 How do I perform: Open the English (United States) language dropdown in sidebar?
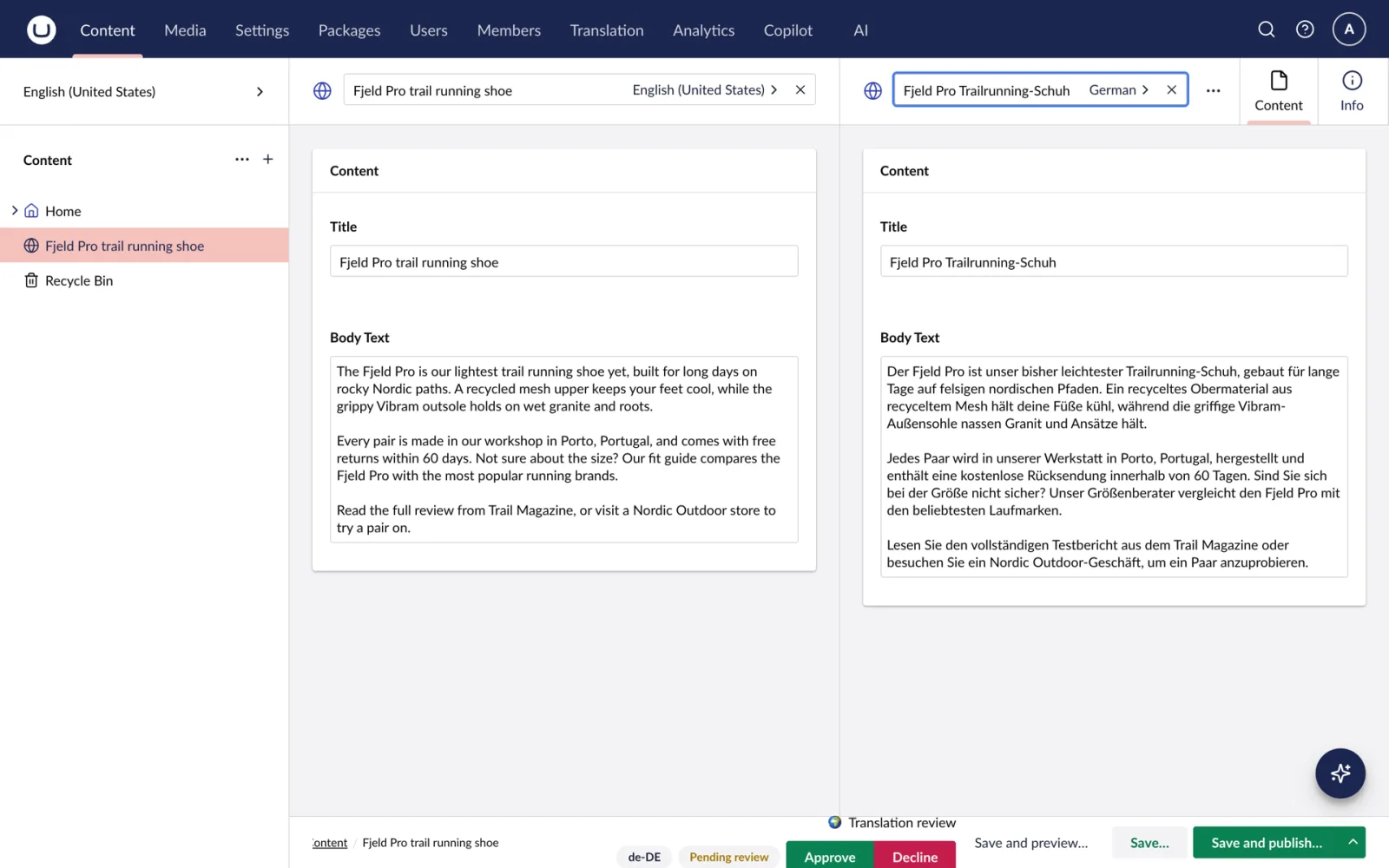(x=144, y=91)
